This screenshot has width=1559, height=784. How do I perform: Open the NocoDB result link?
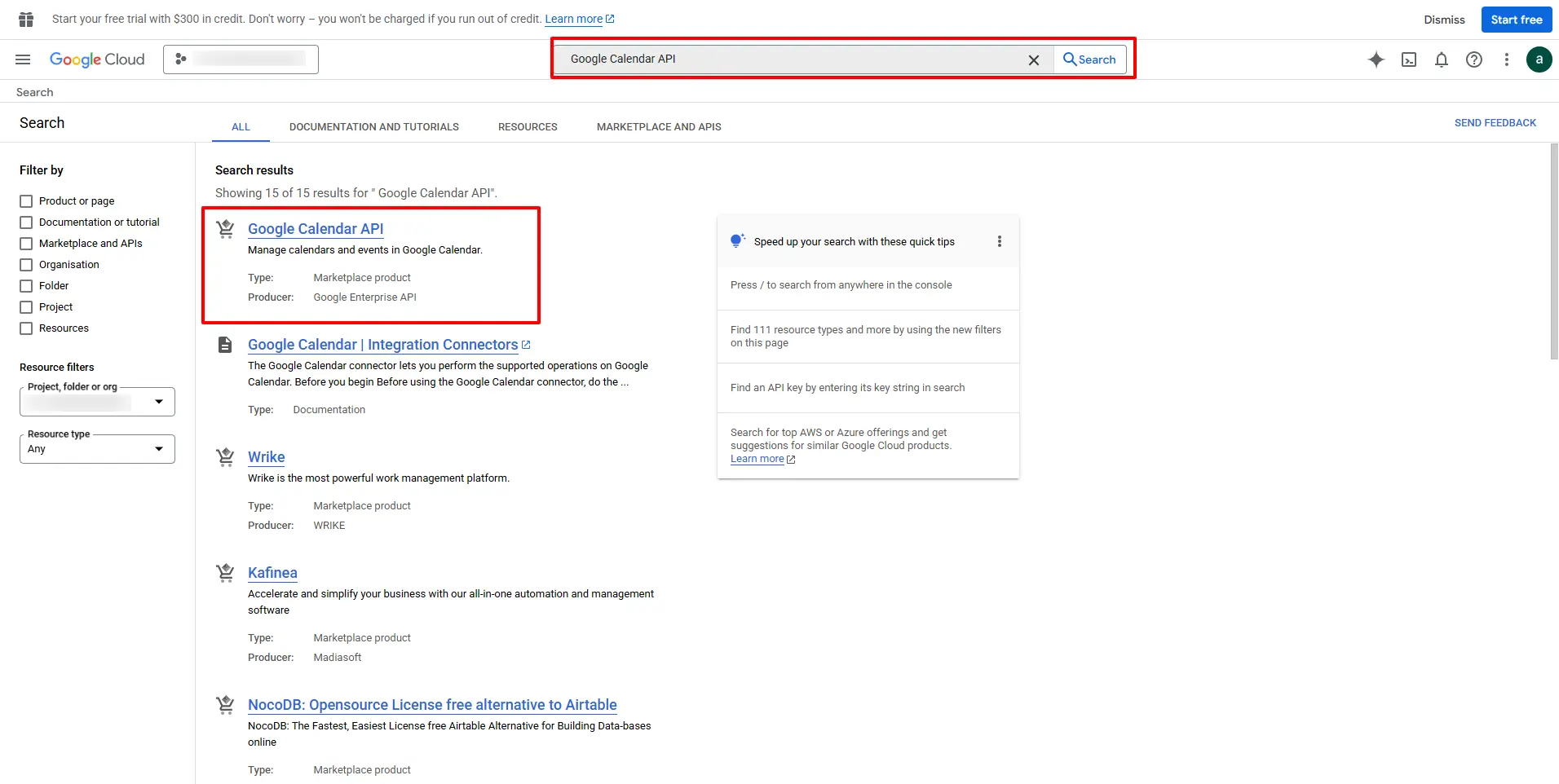432,705
